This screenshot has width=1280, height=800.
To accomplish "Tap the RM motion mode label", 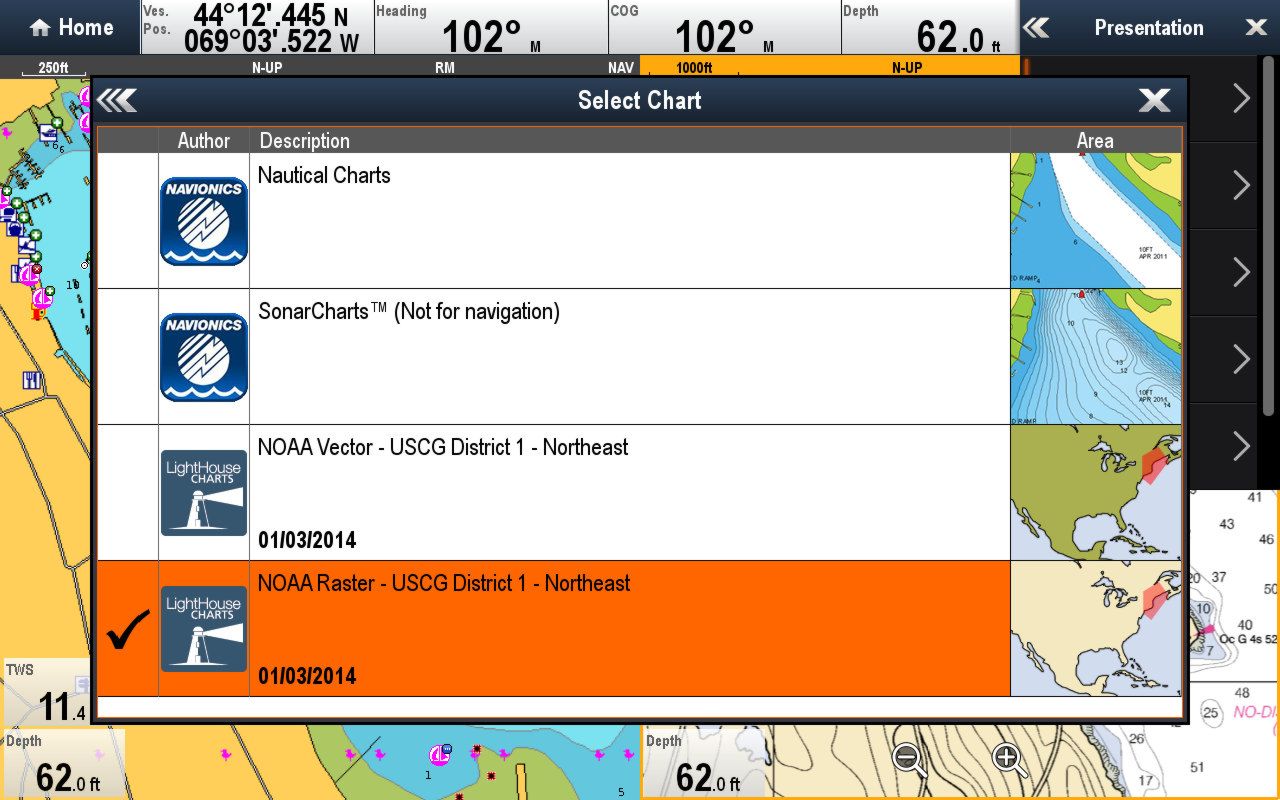I will pos(445,68).
